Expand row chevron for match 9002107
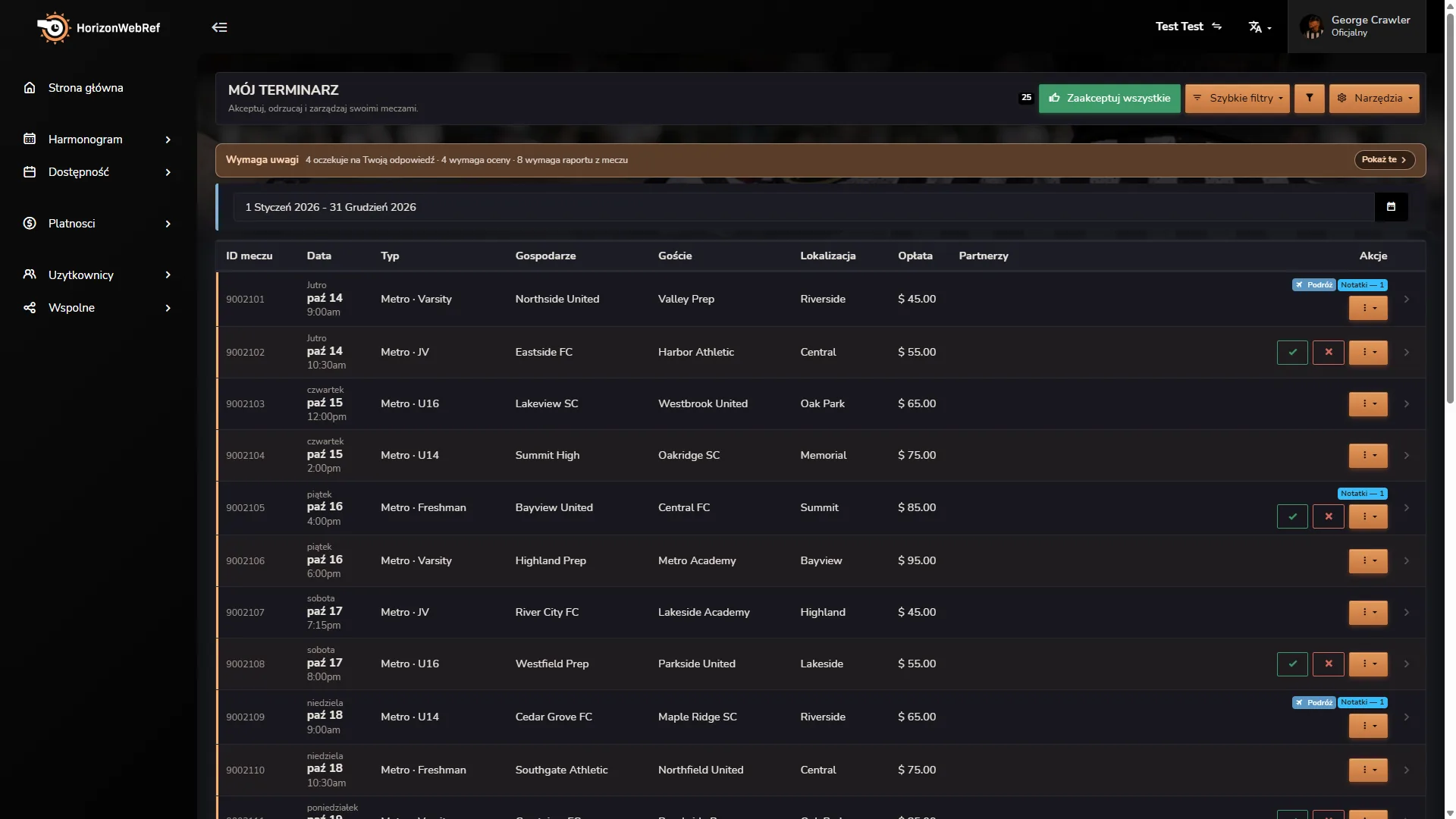 [x=1407, y=613]
